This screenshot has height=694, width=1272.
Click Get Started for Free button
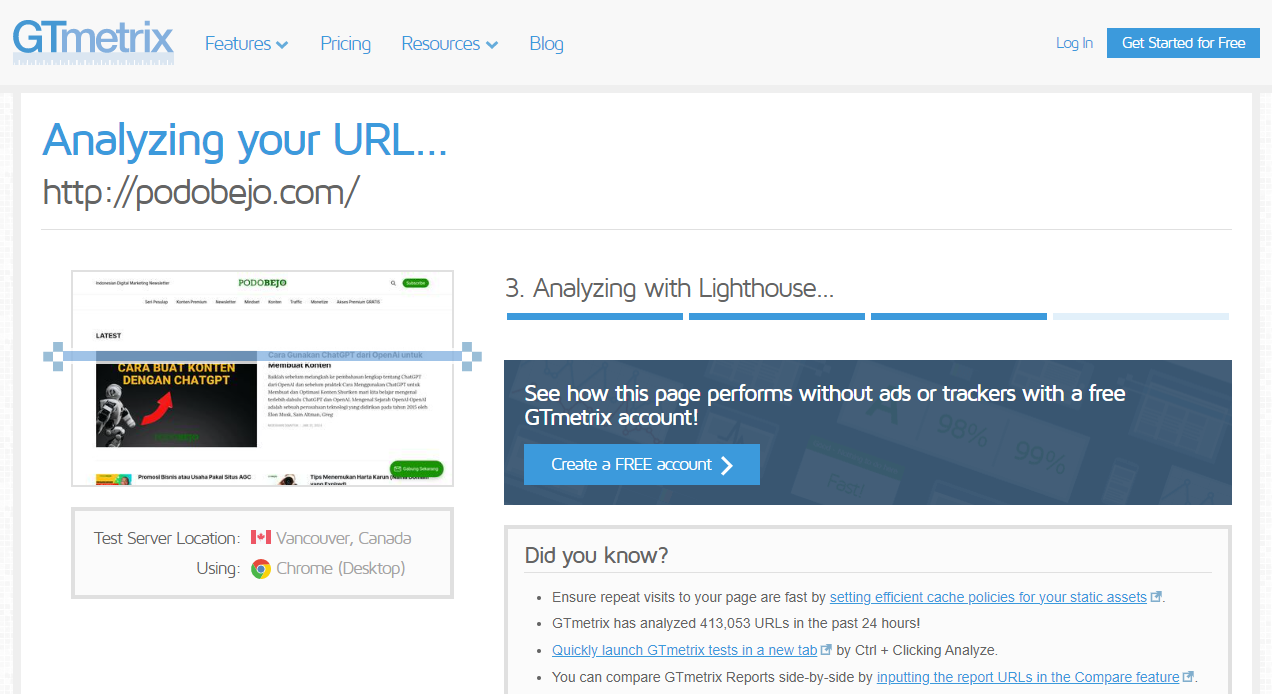(x=1183, y=43)
